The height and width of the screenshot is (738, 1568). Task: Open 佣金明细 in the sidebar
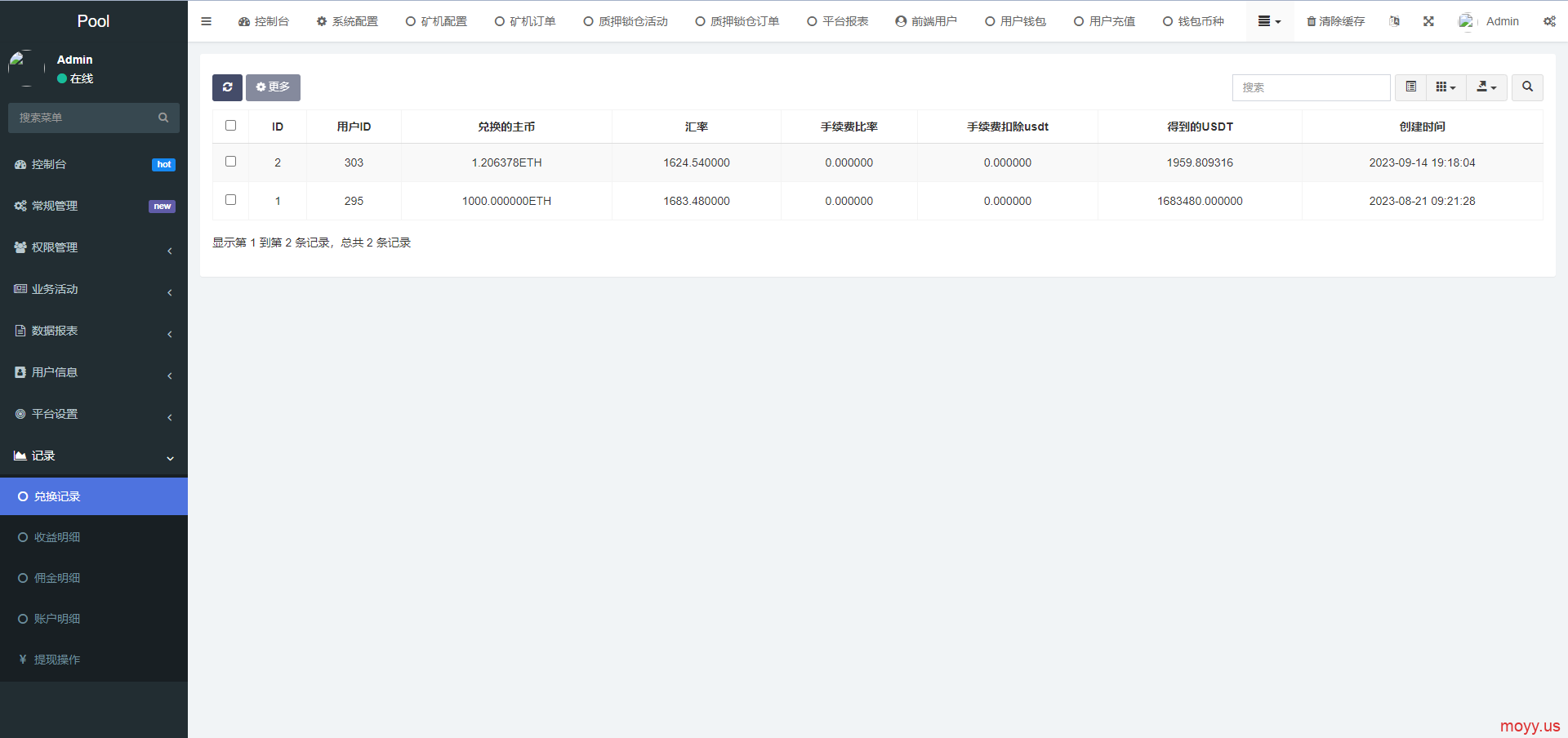click(94, 578)
